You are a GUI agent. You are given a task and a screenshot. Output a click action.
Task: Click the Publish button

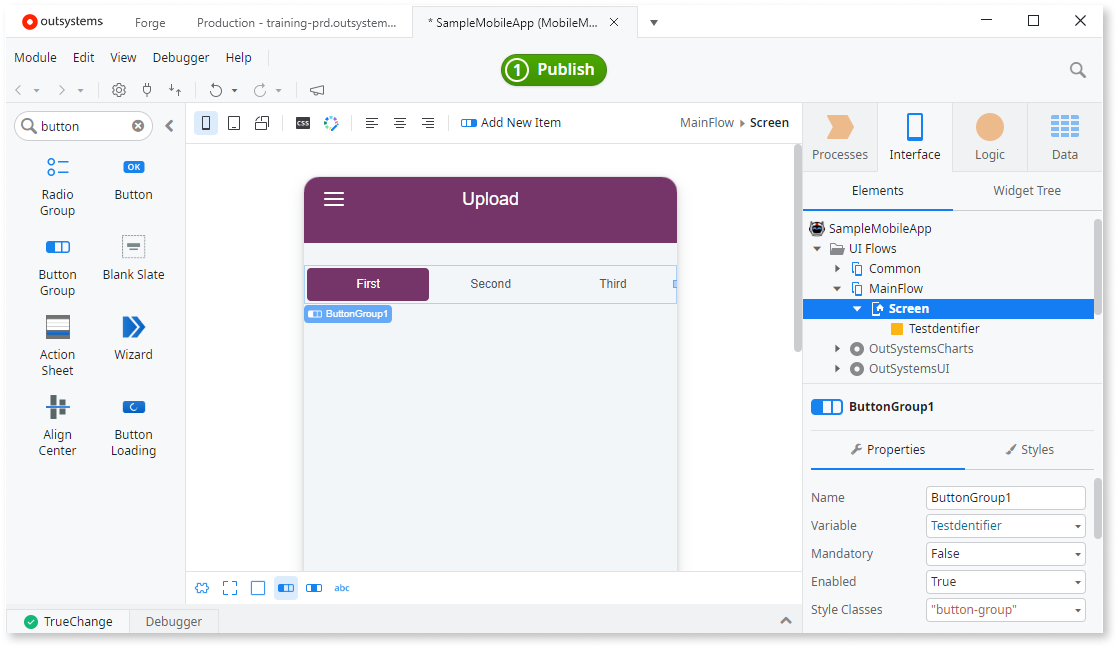coord(553,70)
